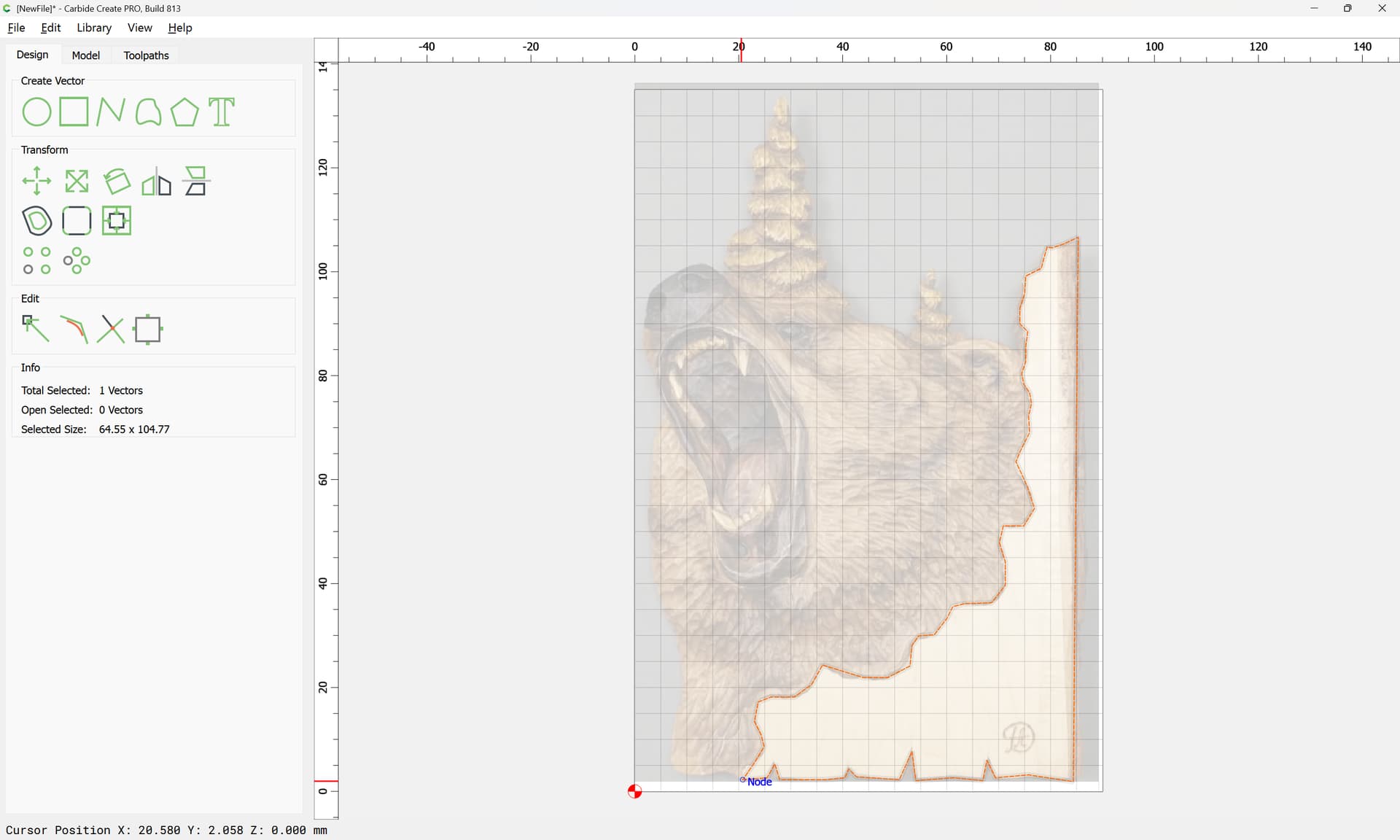Open the File menu

pos(16,28)
